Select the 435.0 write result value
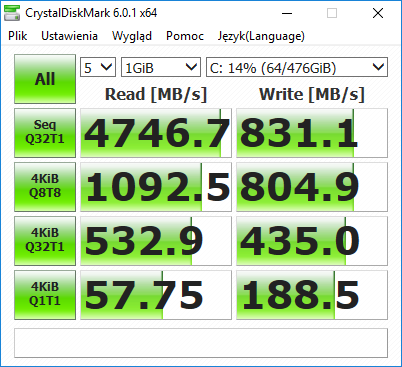This screenshot has height=367, width=402. 312,241
